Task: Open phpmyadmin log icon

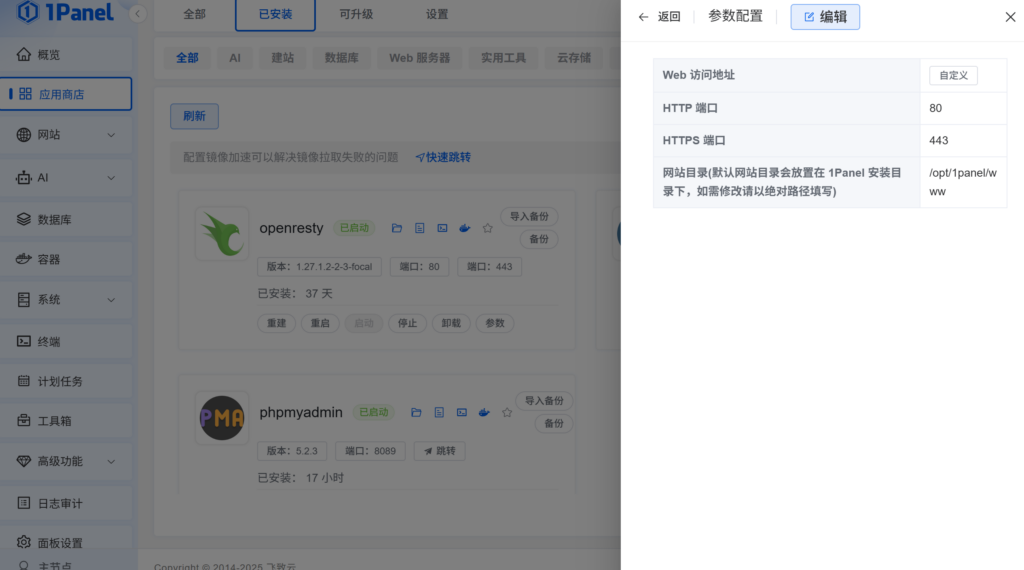Action: tap(439, 413)
